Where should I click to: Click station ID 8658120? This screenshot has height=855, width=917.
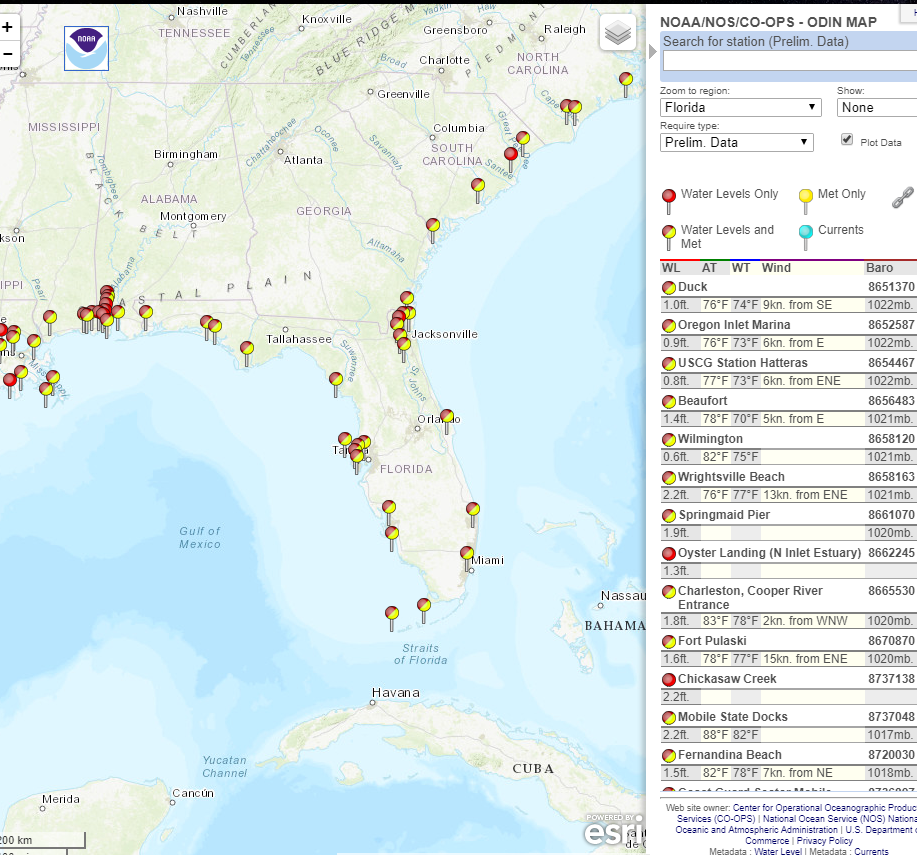(x=891, y=439)
